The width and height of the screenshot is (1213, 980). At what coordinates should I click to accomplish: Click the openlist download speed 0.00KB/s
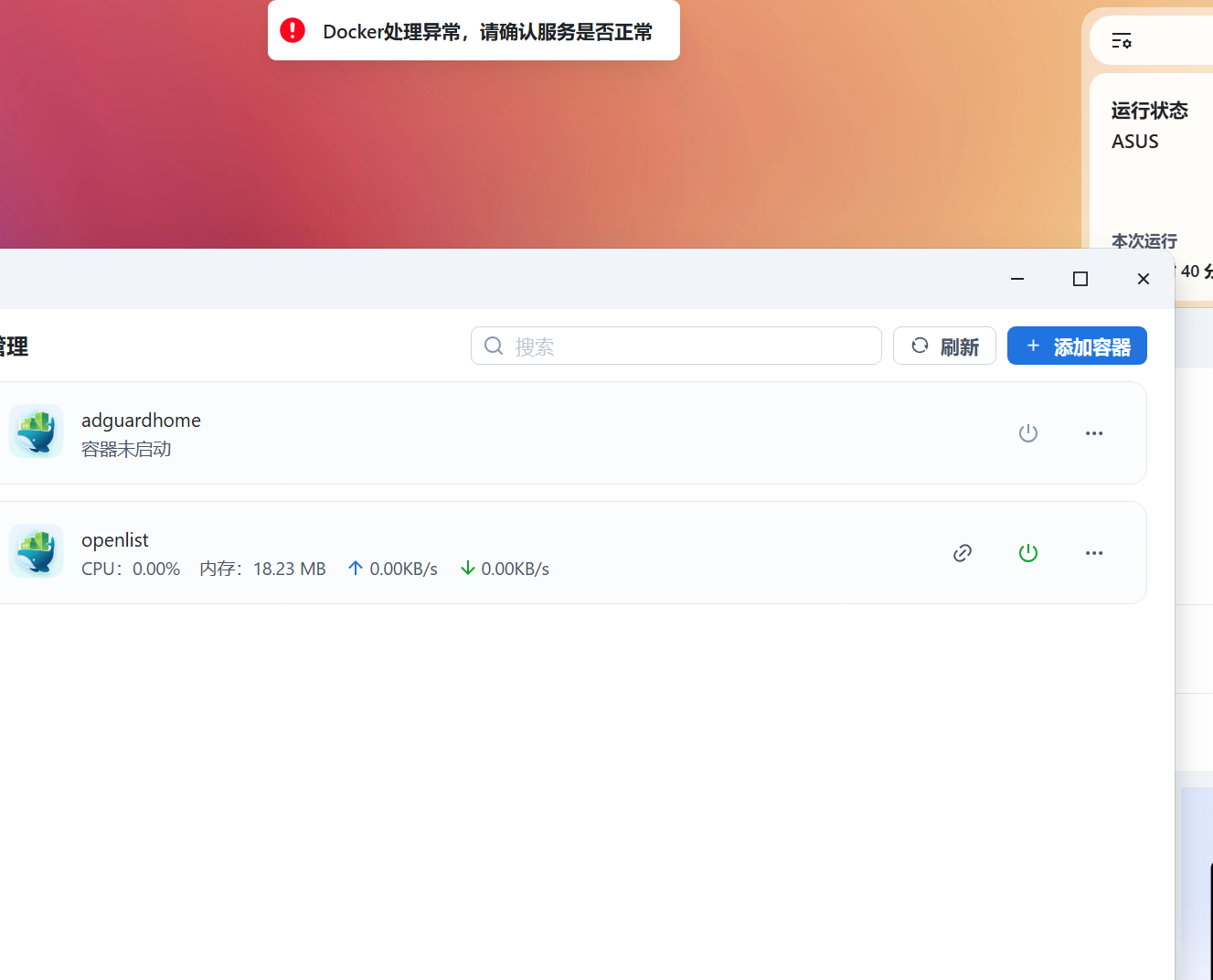click(505, 569)
